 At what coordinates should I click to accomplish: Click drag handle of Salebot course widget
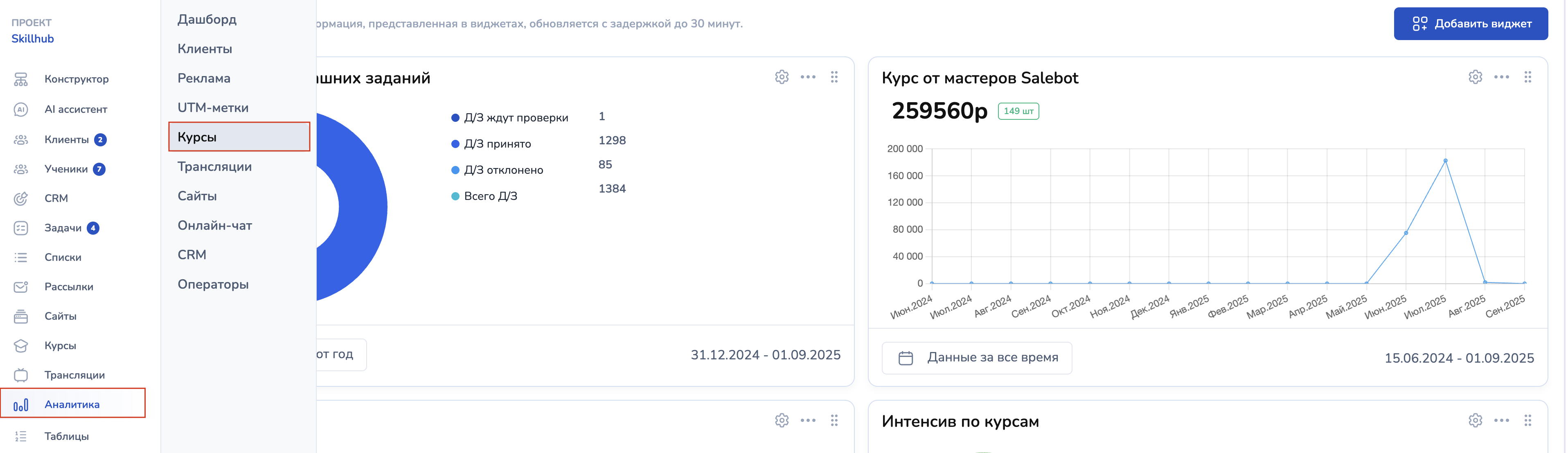point(1527,77)
